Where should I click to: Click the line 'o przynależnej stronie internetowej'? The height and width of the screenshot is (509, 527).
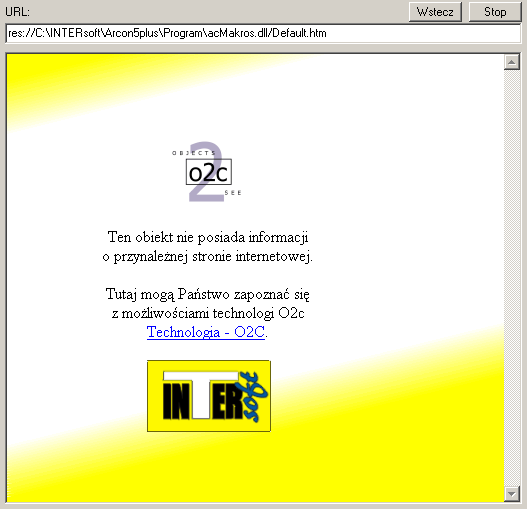207,257
